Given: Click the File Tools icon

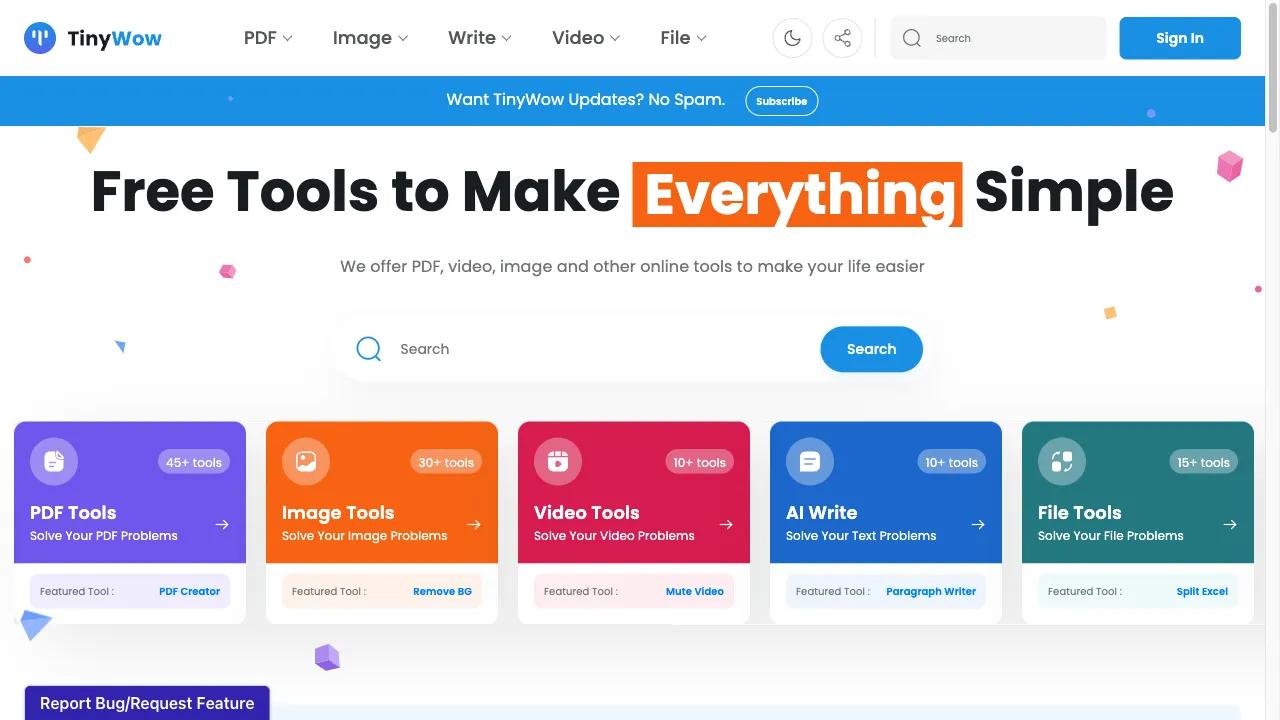Looking at the screenshot, I should pos(1062,461).
